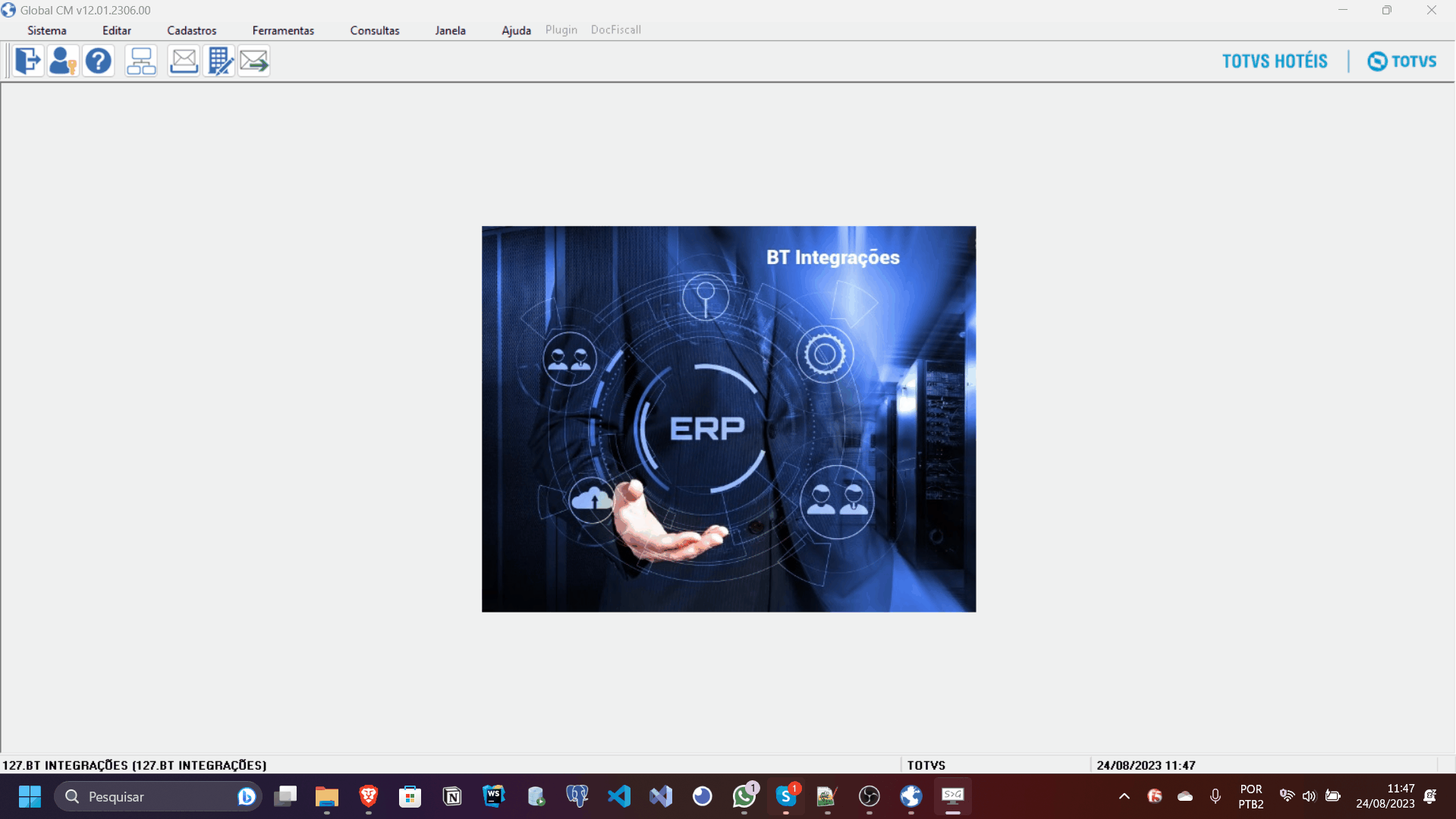1456x819 pixels.
Task: Click the 24/08/2023 11:47 status bar date
Action: coord(1146,765)
